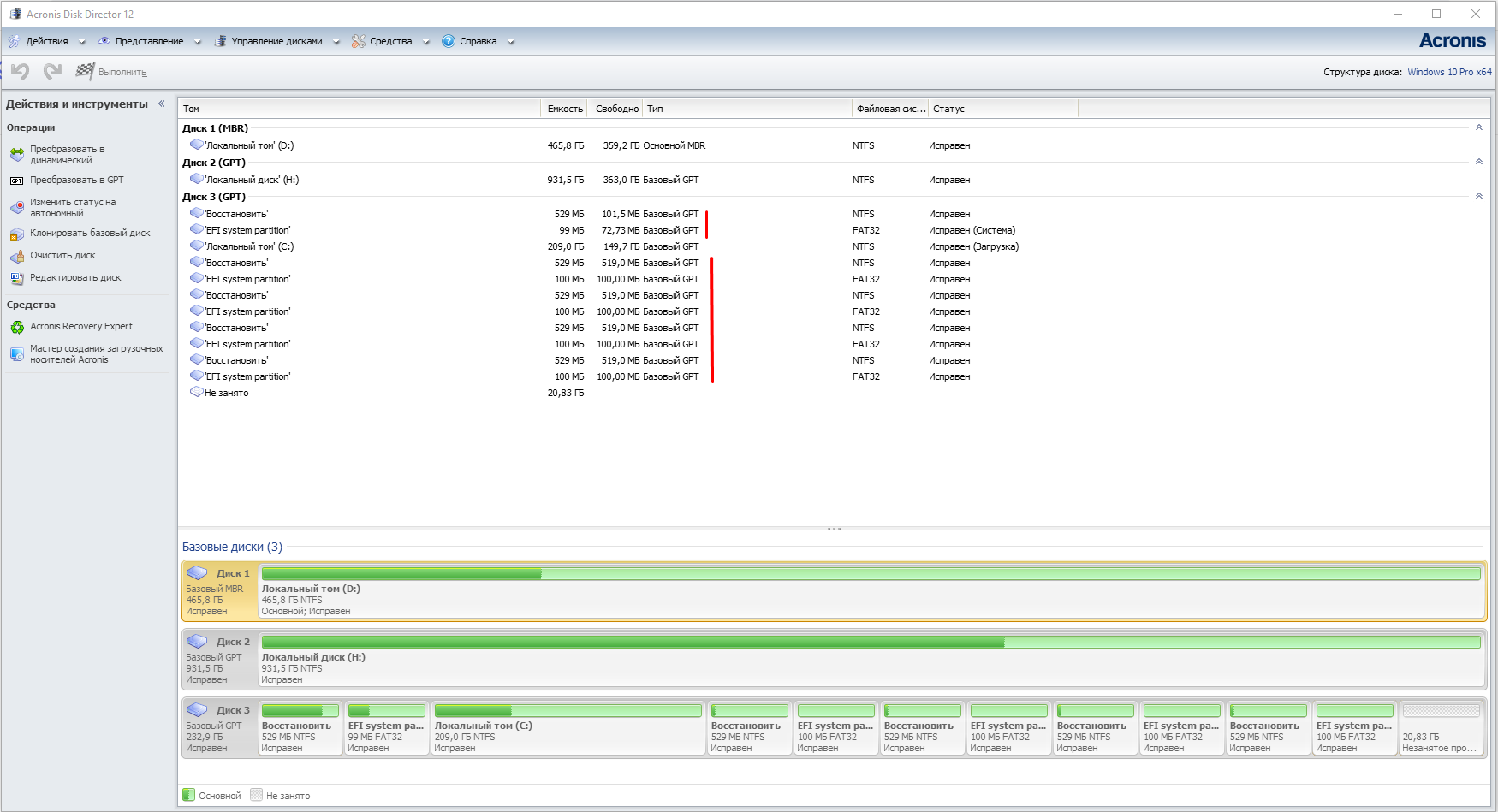Click the Редактировать диск action
The height and width of the screenshot is (812, 1498).
pos(75,277)
